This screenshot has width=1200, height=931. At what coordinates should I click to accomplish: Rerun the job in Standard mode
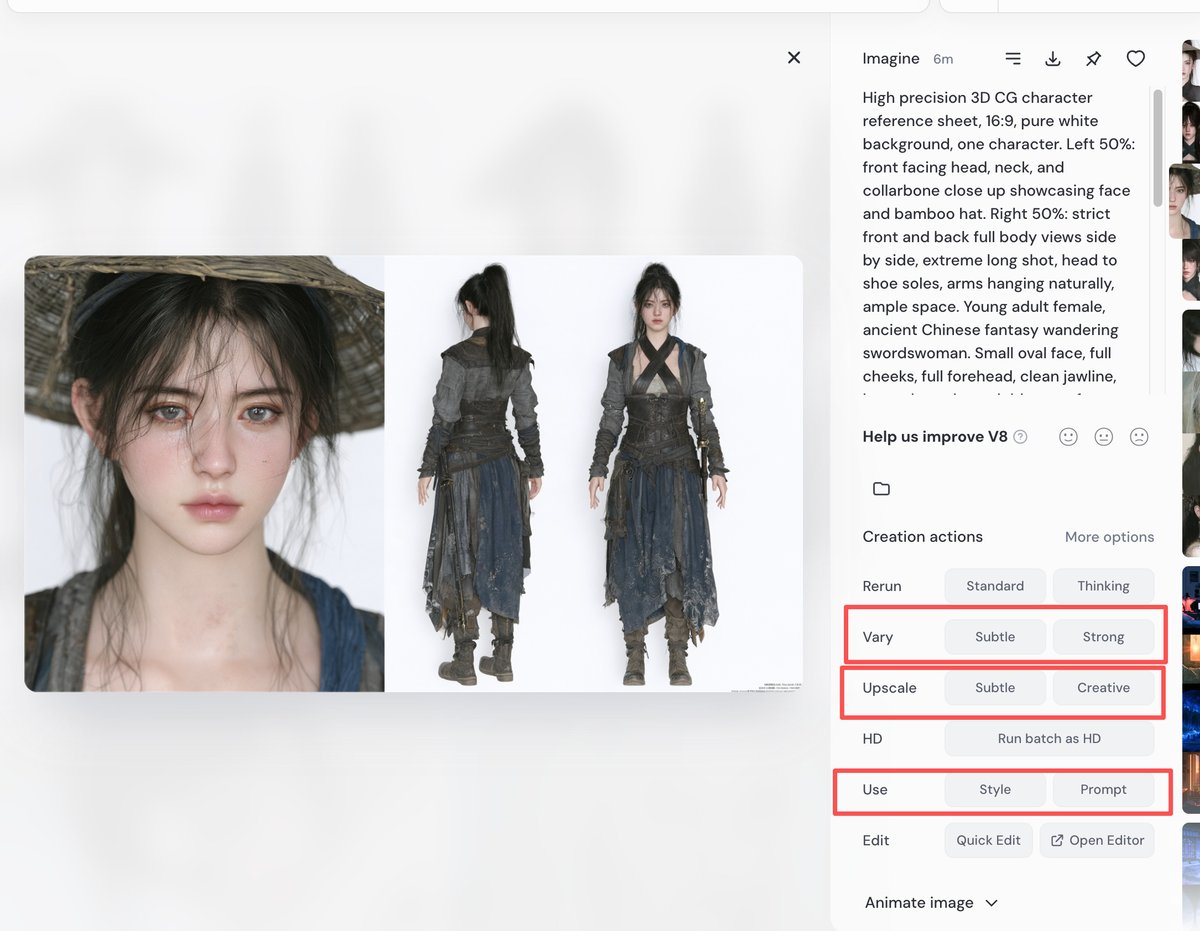coord(995,586)
